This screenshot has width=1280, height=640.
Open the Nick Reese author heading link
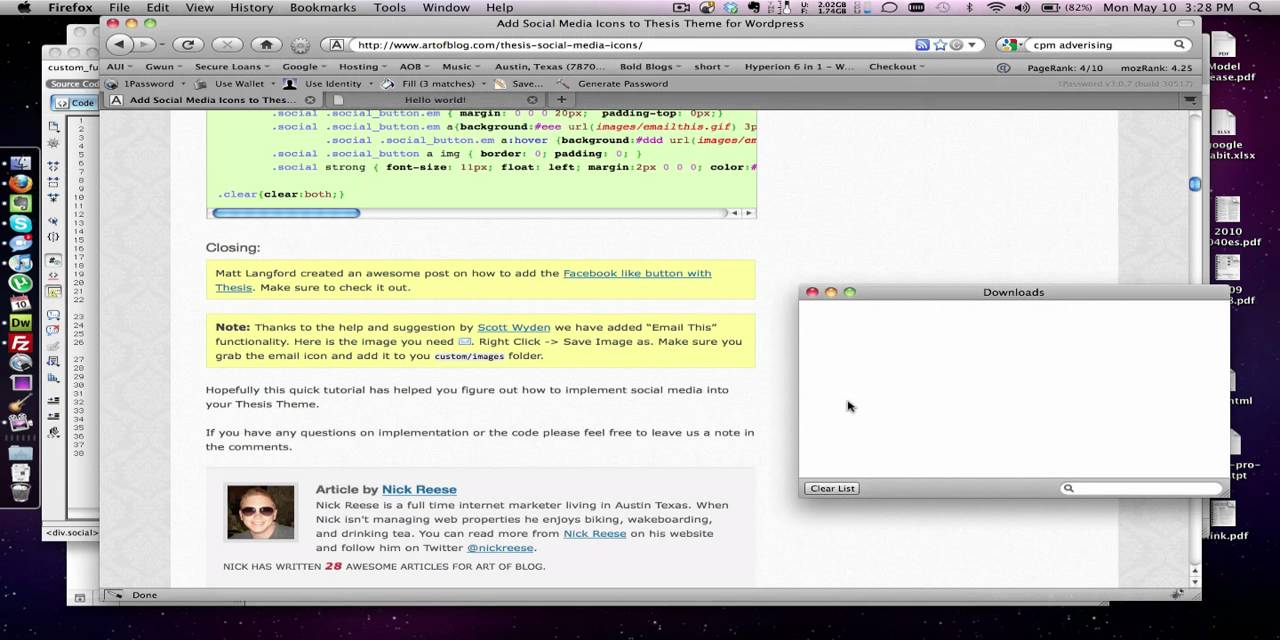pos(419,489)
